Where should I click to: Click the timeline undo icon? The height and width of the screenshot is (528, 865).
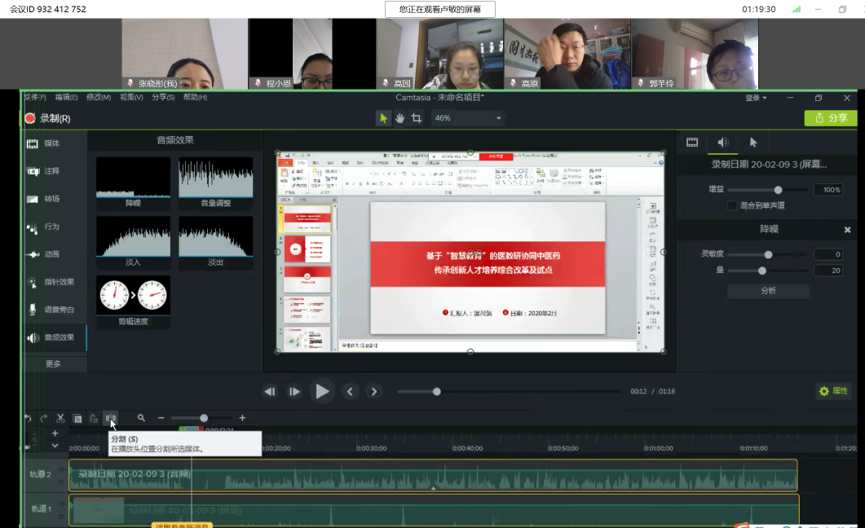28,418
